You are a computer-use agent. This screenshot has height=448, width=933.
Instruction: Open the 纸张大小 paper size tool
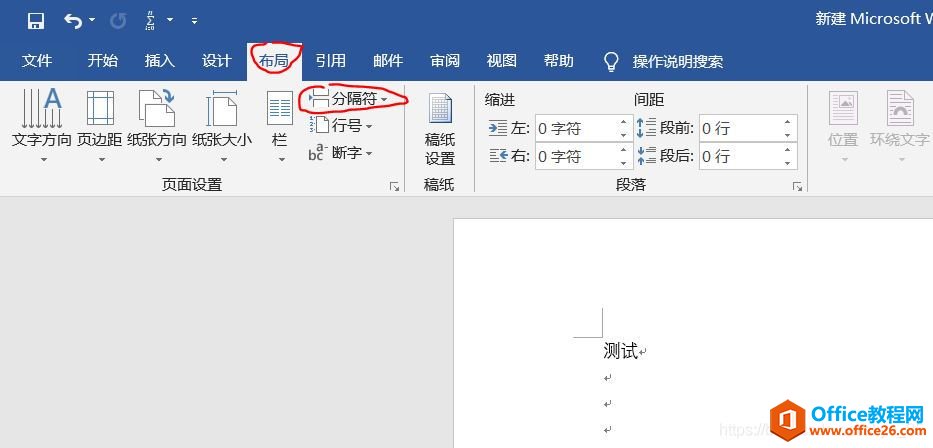tap(222, 126)
